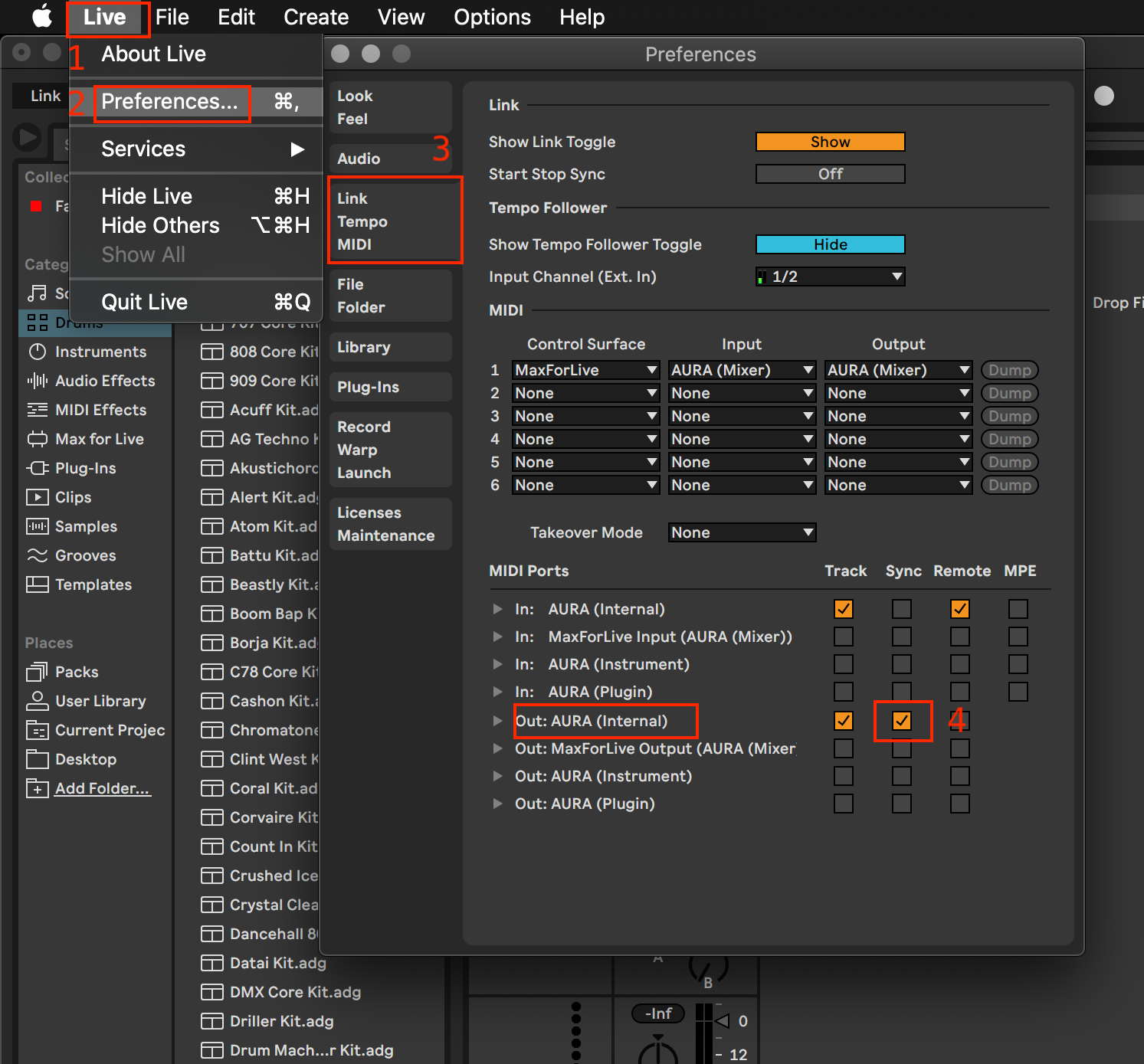Image resolution: width=1144 pixels, height=1064 pixels.
Task: Open Takeover Mode dropdown
Action: (x=742, y=532)
